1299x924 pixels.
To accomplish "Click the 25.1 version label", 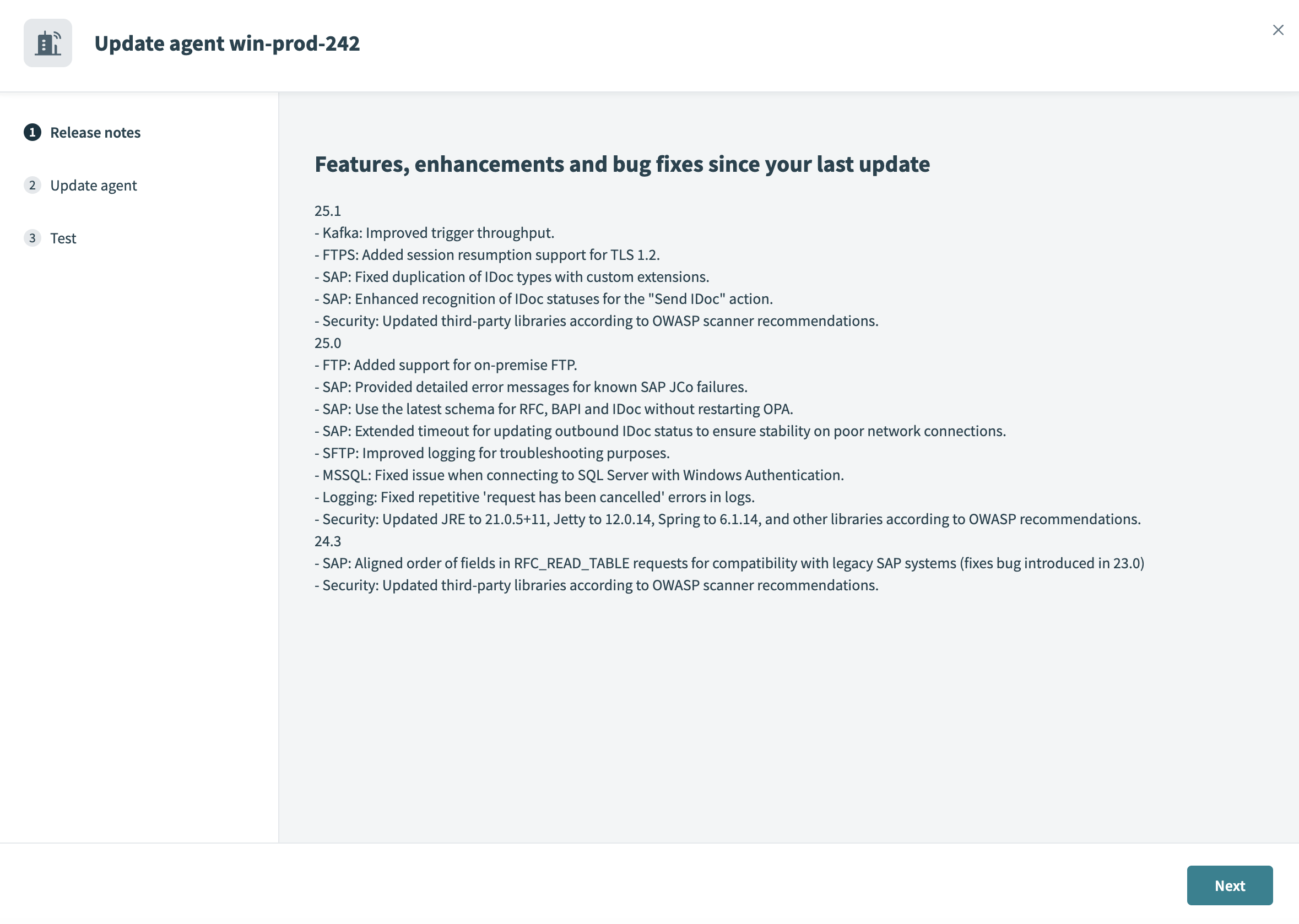I will tap(328, 211).
